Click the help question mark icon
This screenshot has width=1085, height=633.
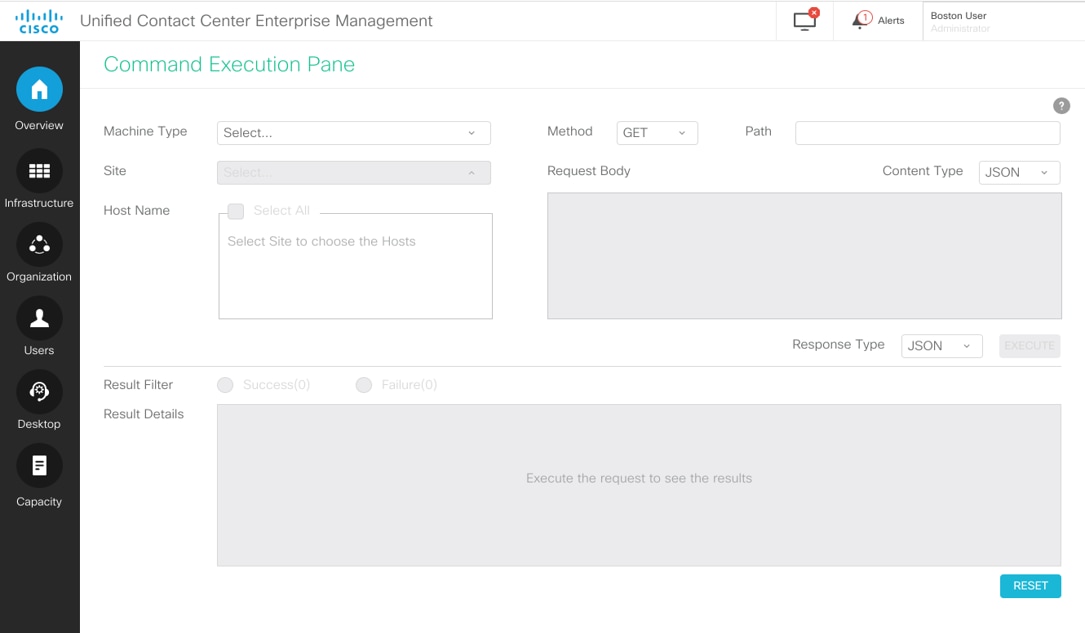[1061, 106]
